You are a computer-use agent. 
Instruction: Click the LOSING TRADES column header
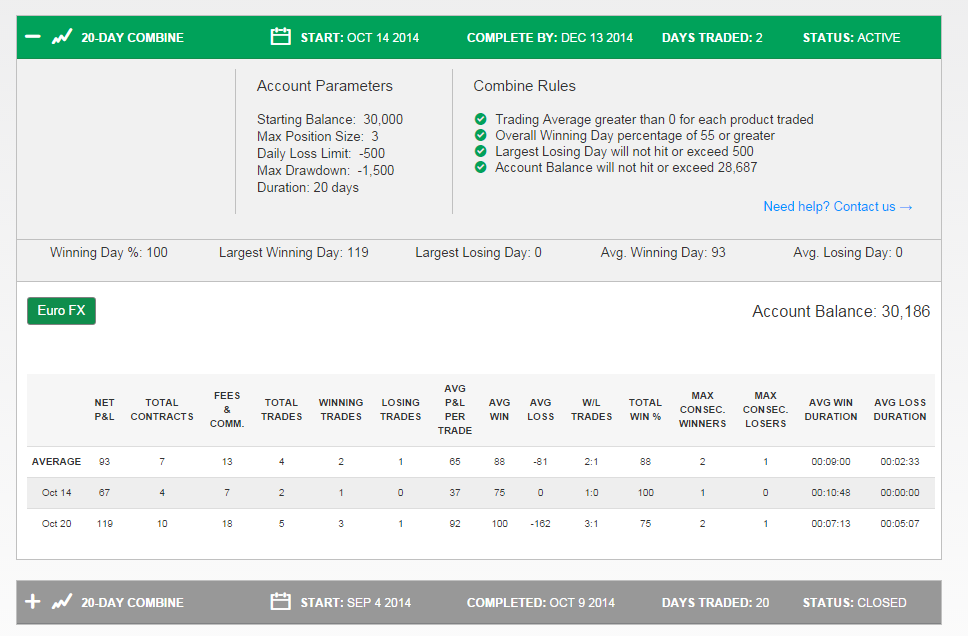tap(401, 409)
